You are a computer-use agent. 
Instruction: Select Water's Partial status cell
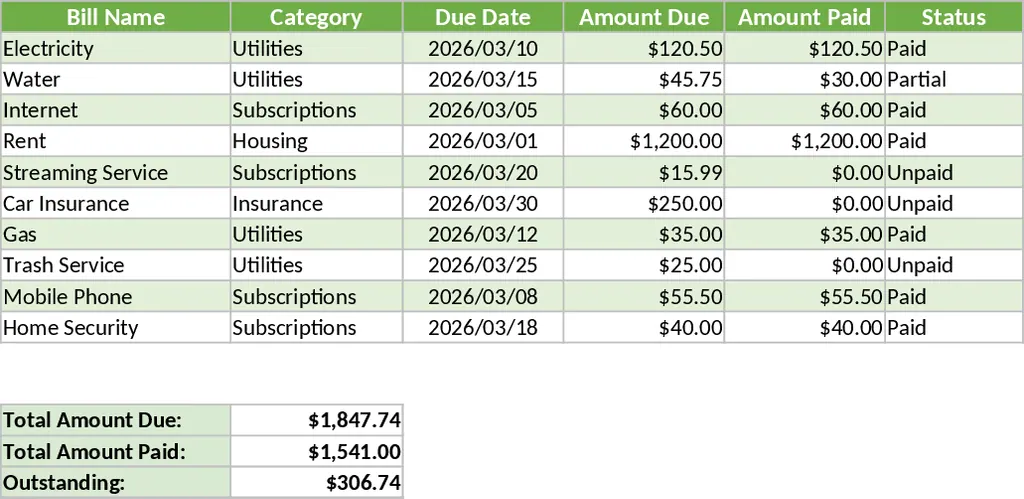click(x=953, y=79)
